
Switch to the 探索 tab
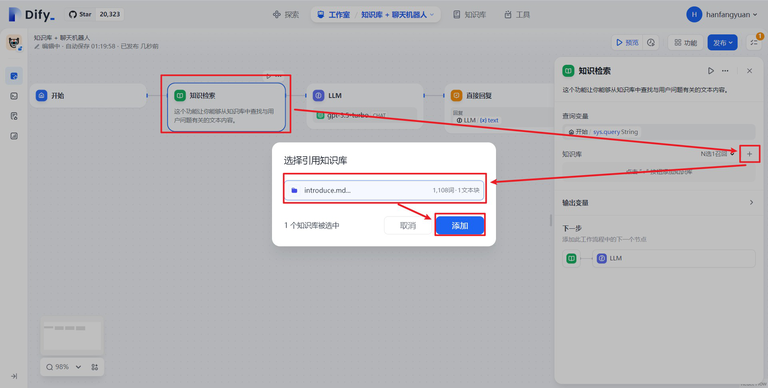tap(286, 15)
